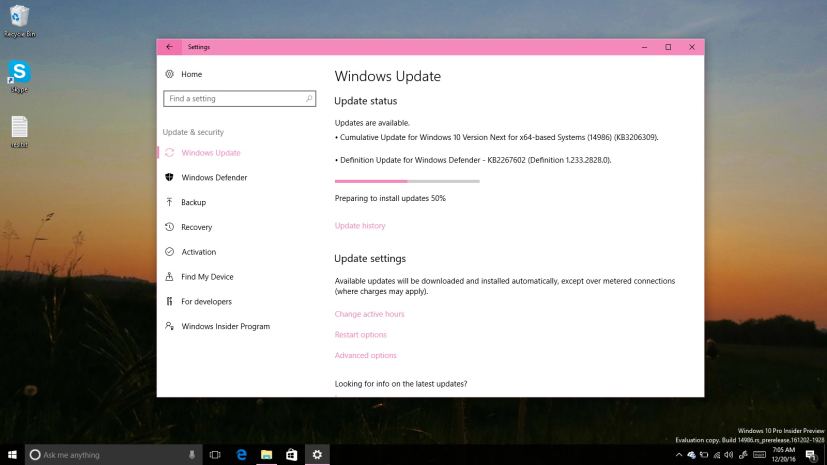
Task: Launch Microsoft Edge from the taskbar
Action: [241, 454]
